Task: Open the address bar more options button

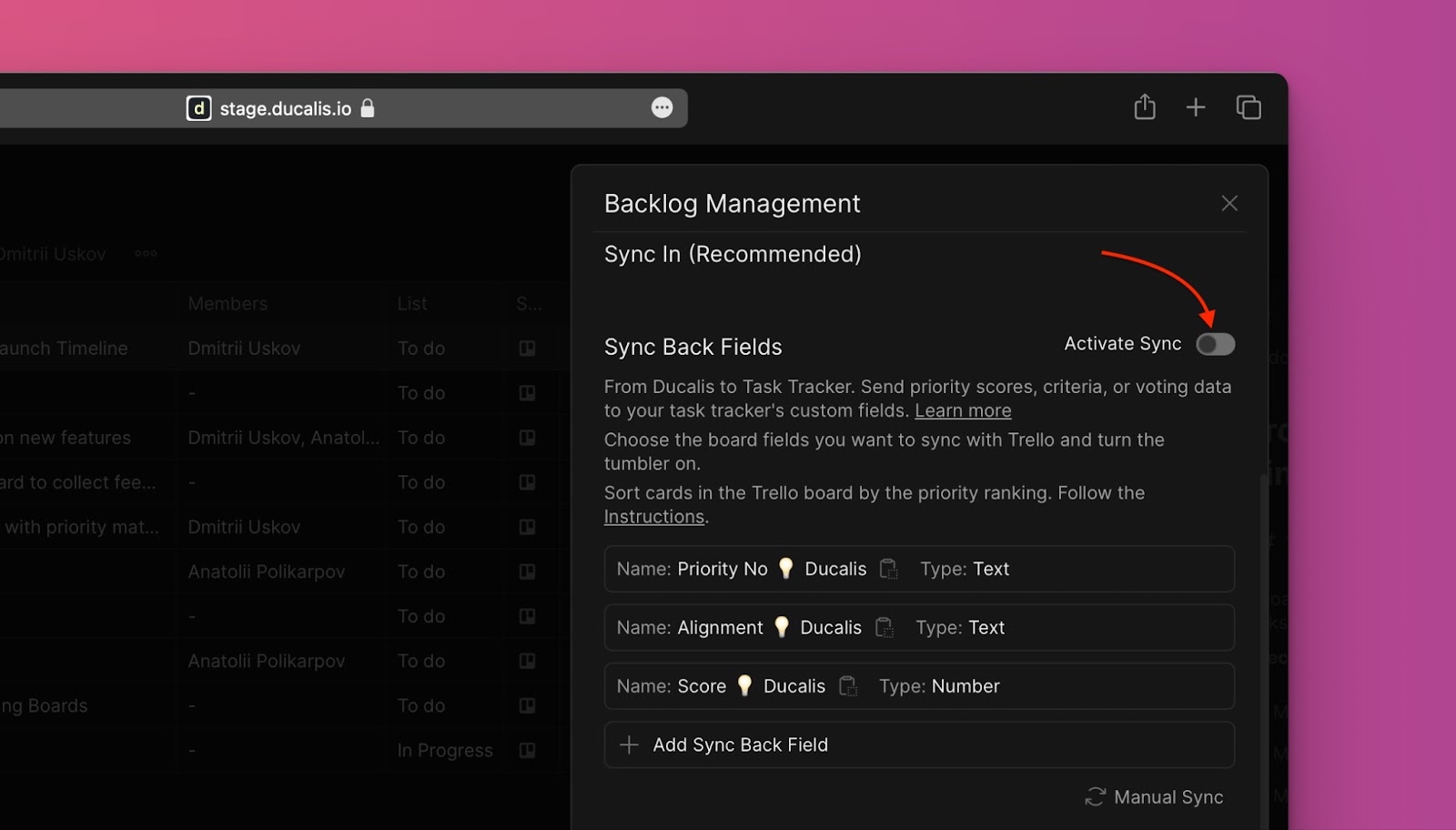Action: pos(662,107)
